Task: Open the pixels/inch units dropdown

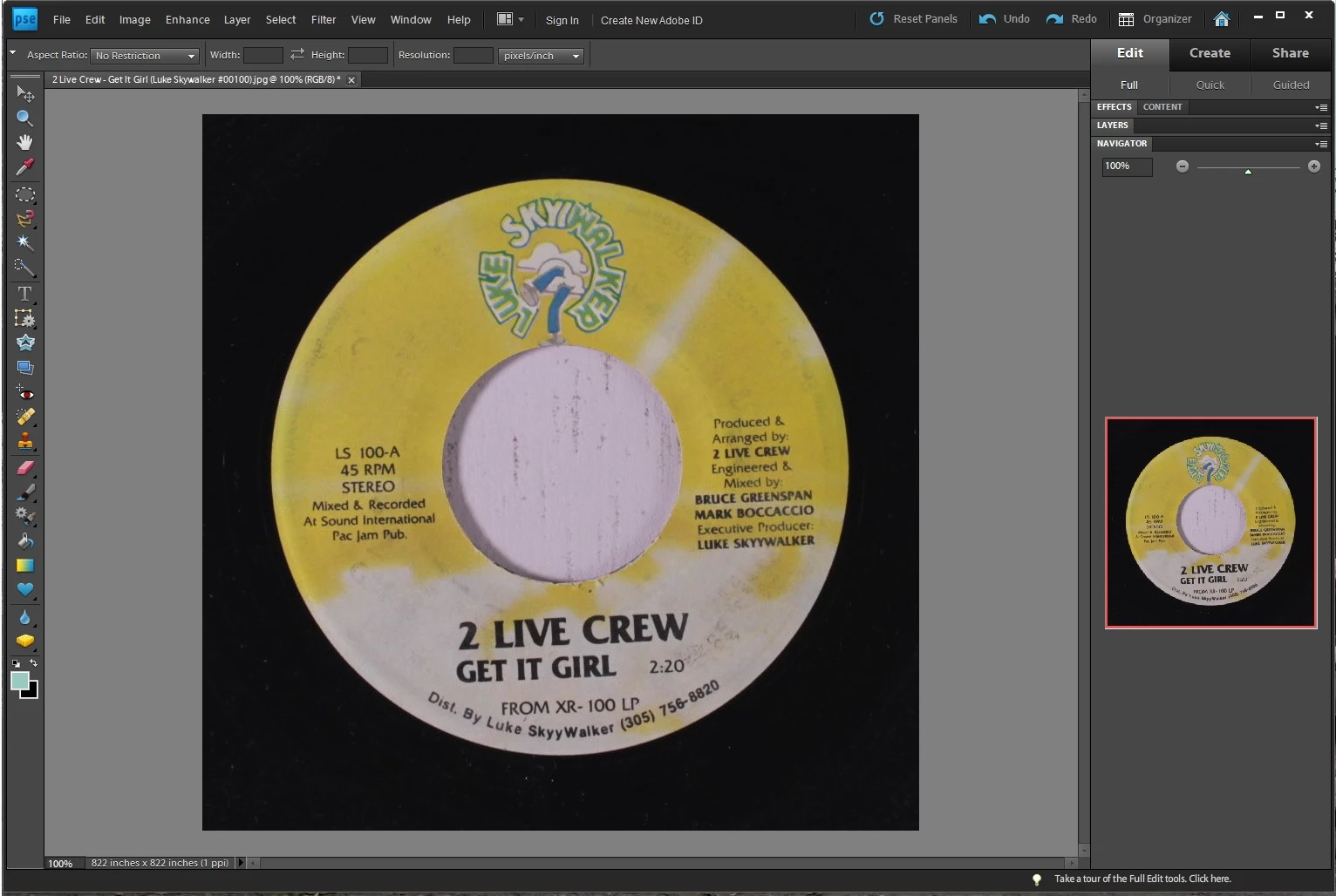Action: [x=541, y=55]
